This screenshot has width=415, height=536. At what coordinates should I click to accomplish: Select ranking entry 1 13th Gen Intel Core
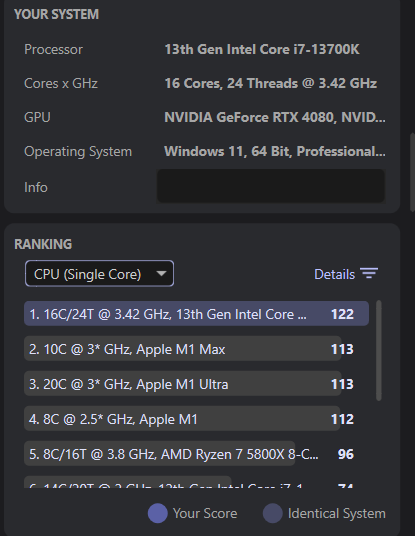196,314
